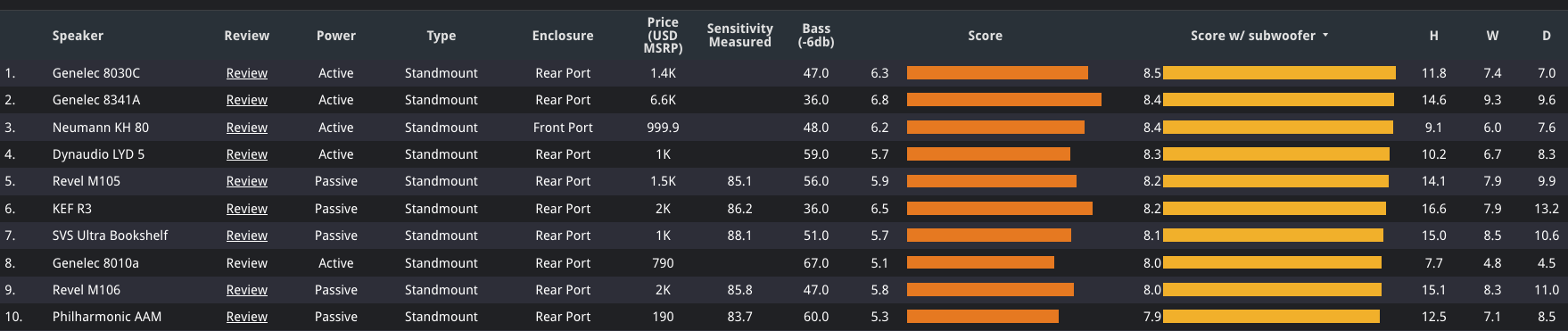Open the Dynaudio LYD 5 review link
Screen dimensions: 1568x331
pyautogui.click(x=247, y=154)
